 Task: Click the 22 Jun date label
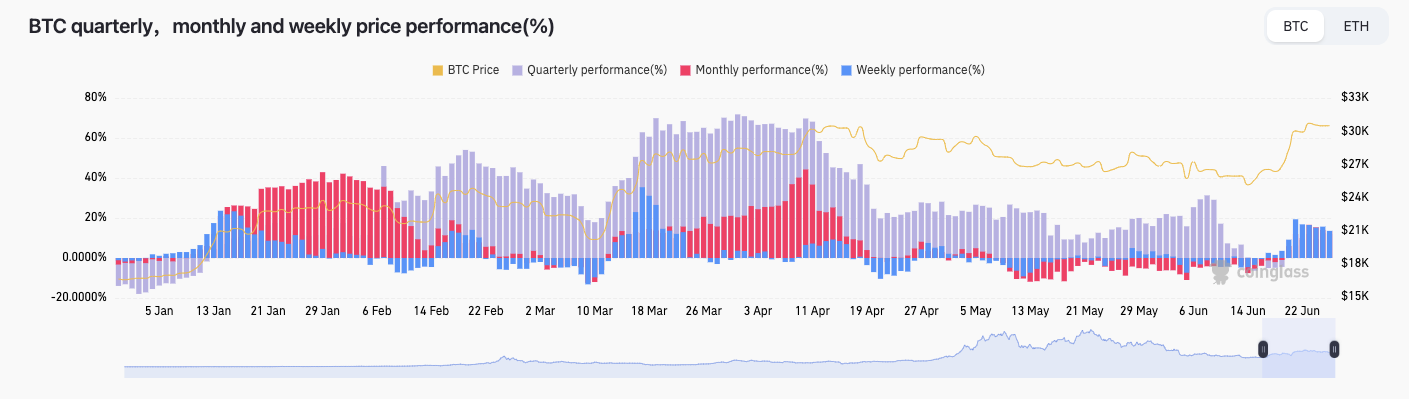pos(1302,311)
